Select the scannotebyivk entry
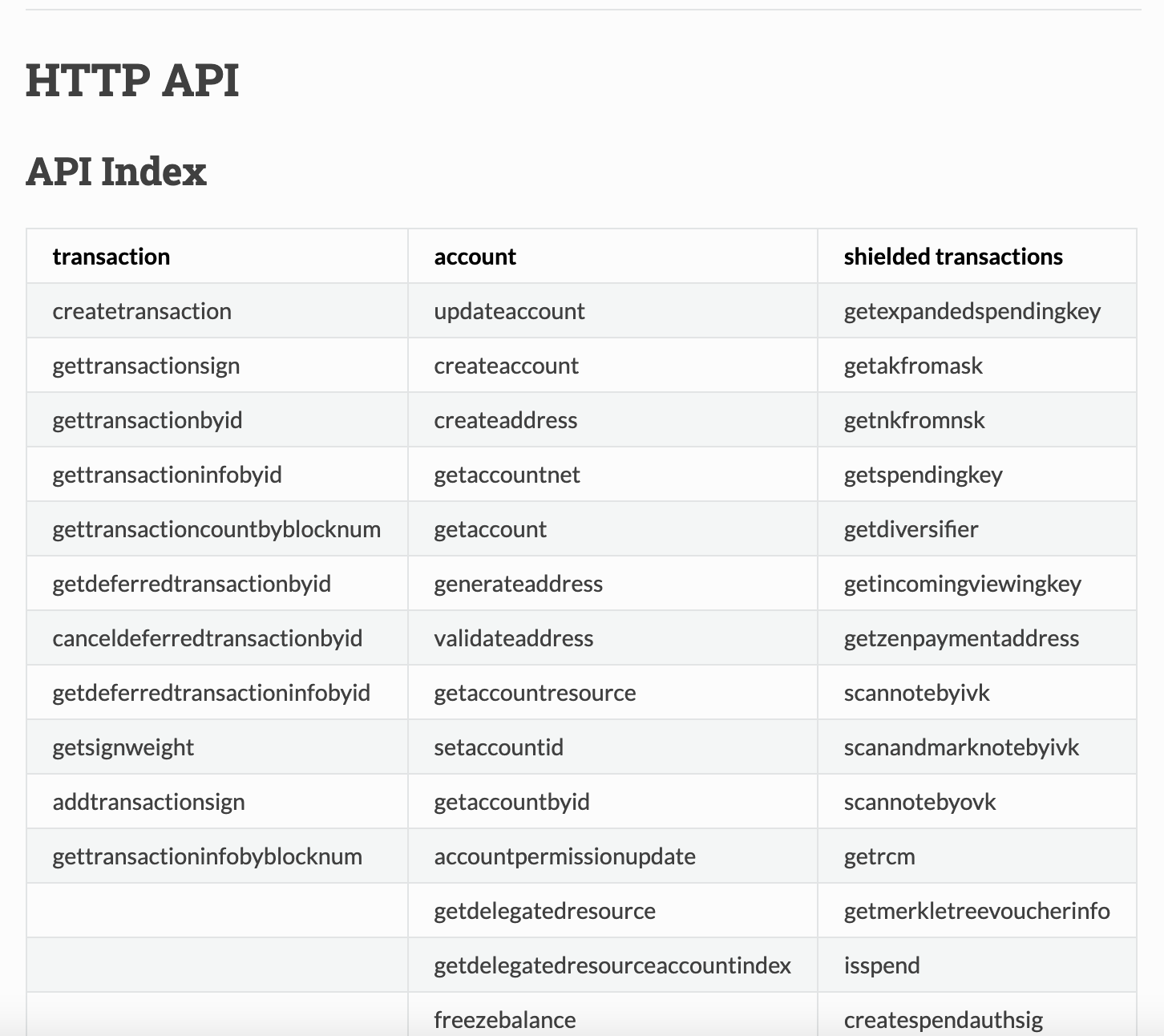Viewport: 1164px width, 1036px height. click(x=916, y=693)
